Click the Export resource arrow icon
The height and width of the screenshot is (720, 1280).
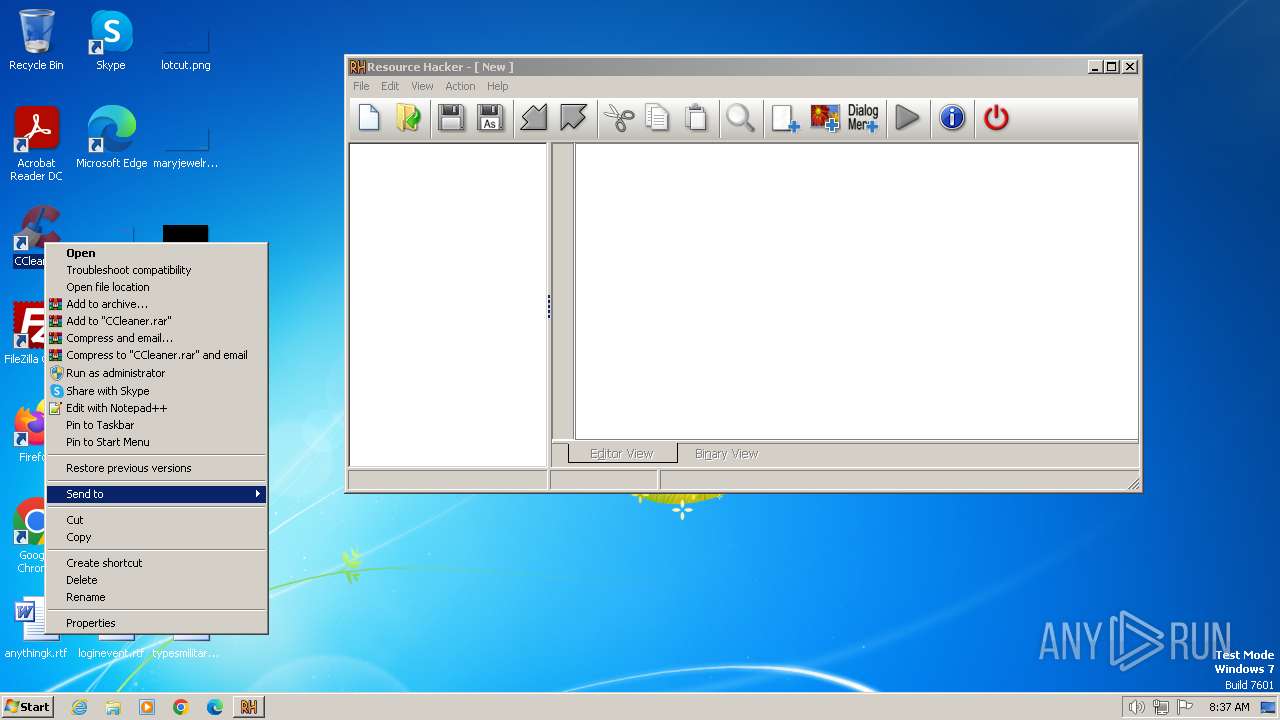pyautogui.click(x=573, y=118)
